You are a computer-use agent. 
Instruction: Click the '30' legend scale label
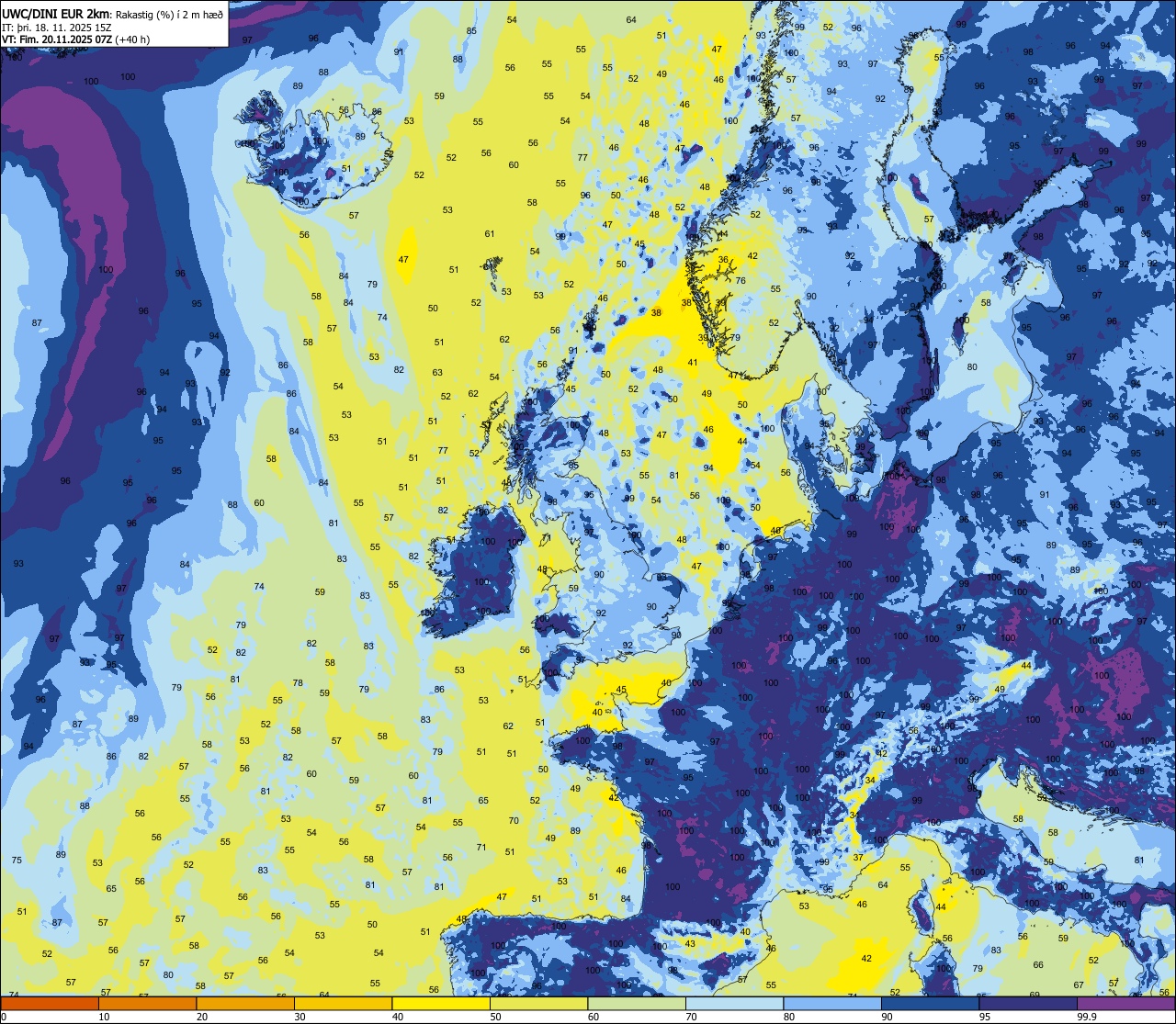click(301, 1017)
